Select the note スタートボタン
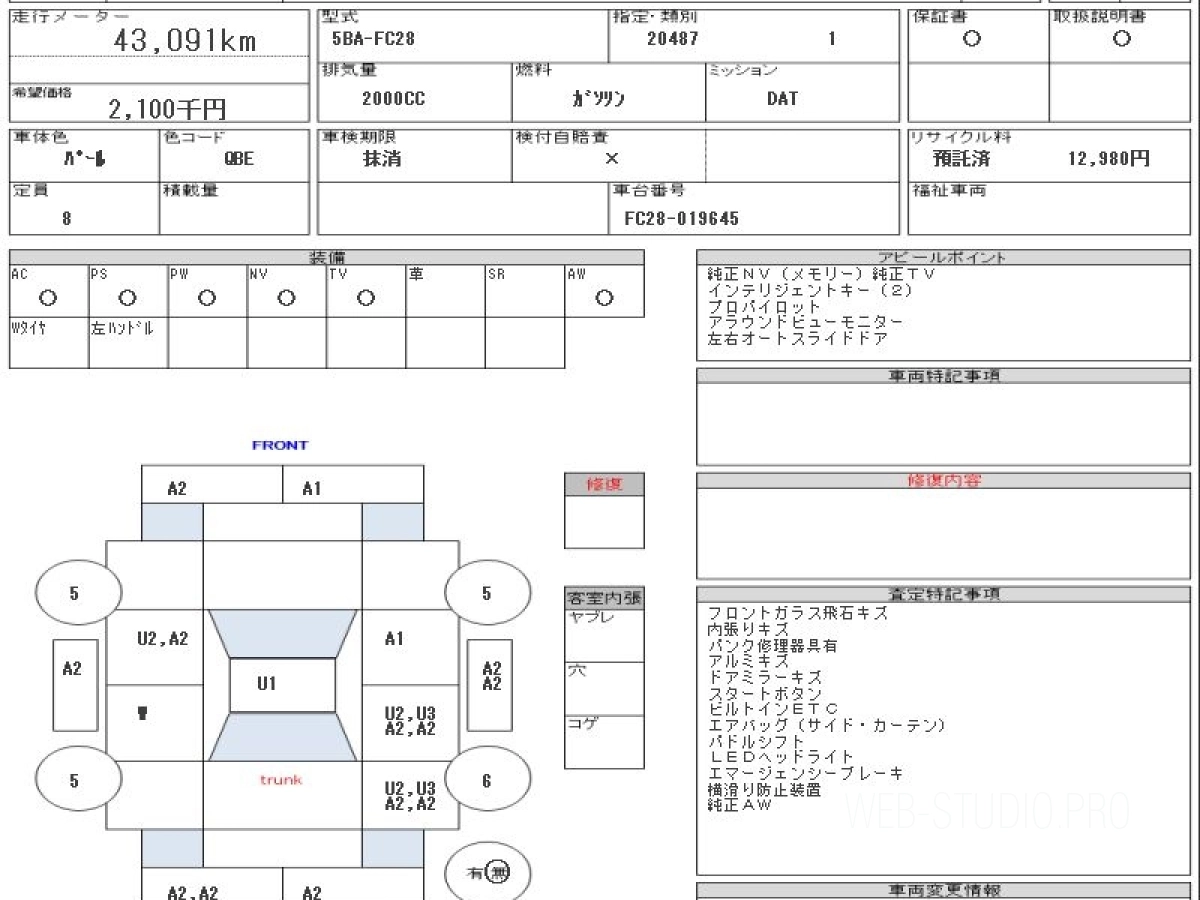Screen dimensions: 1200x900 764,694
